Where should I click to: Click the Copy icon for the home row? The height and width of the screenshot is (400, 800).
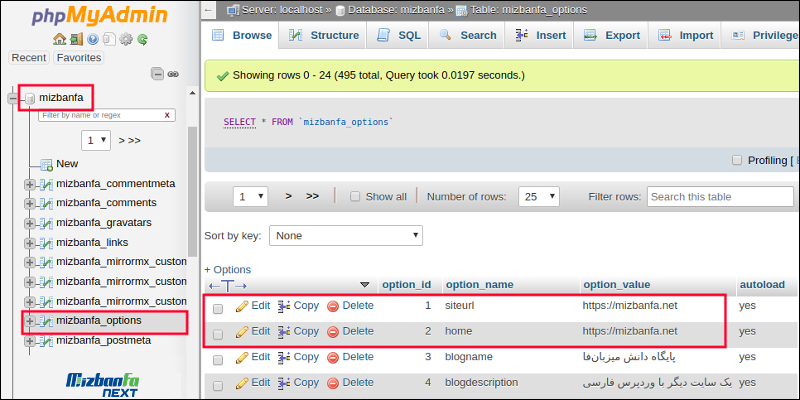284,332
